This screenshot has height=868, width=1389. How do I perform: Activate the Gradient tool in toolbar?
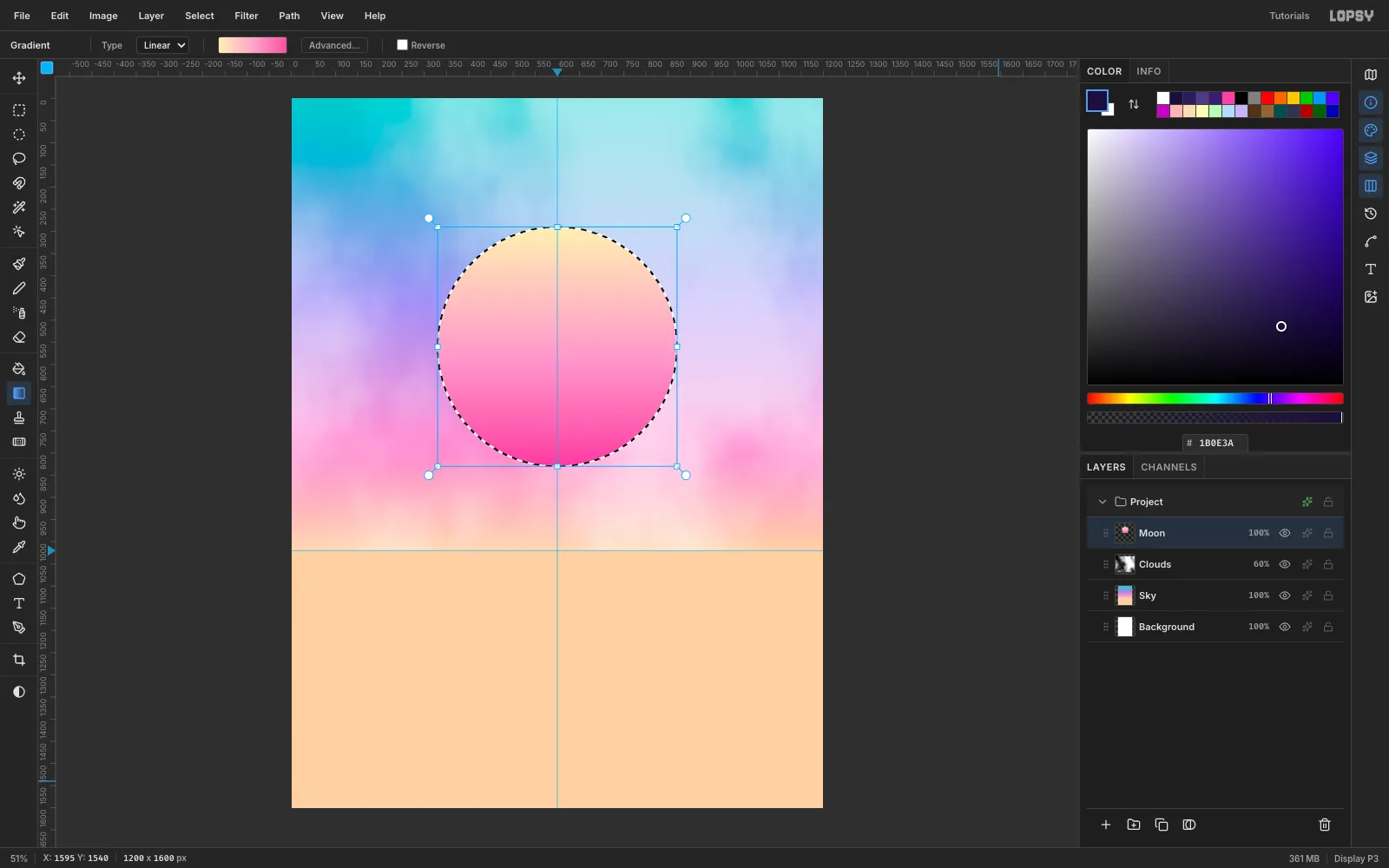tap(19, 393)
